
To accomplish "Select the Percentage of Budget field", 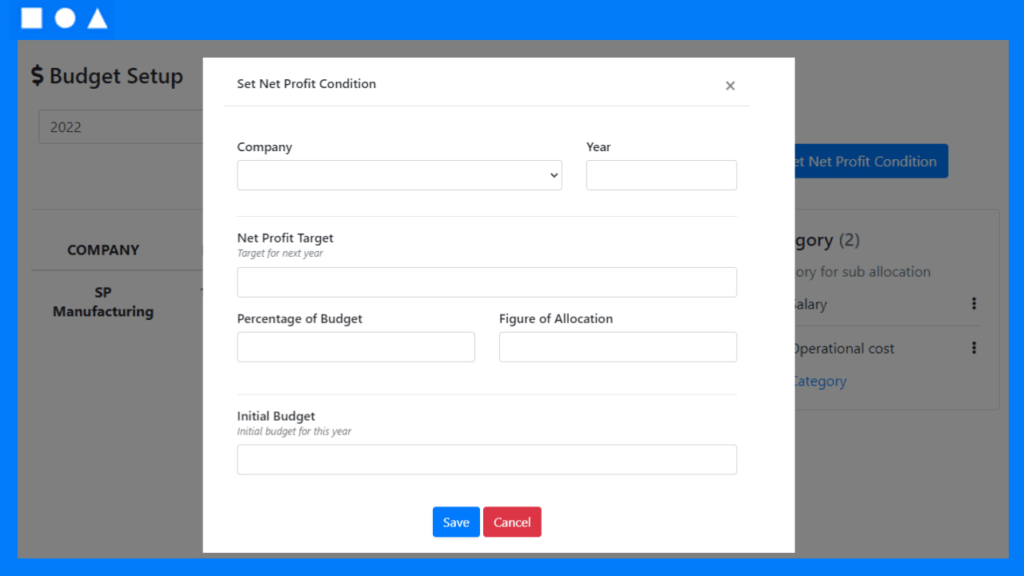I will (355, 347).
